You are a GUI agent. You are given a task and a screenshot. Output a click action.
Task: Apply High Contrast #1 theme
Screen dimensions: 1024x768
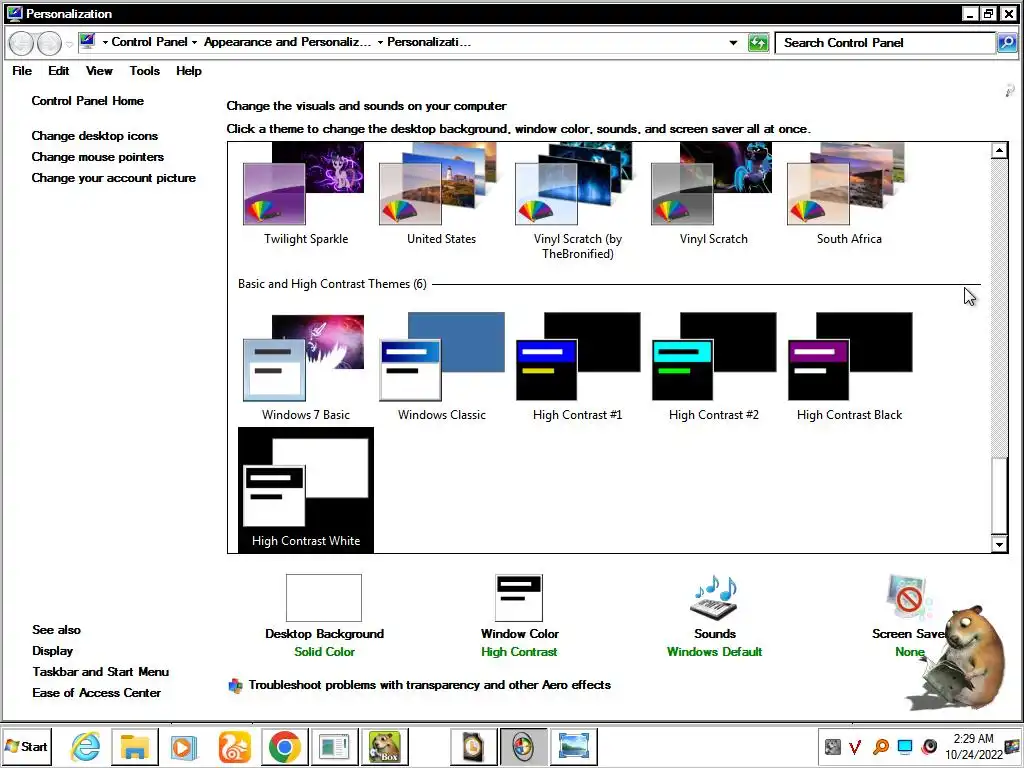[x=577, y=367]
